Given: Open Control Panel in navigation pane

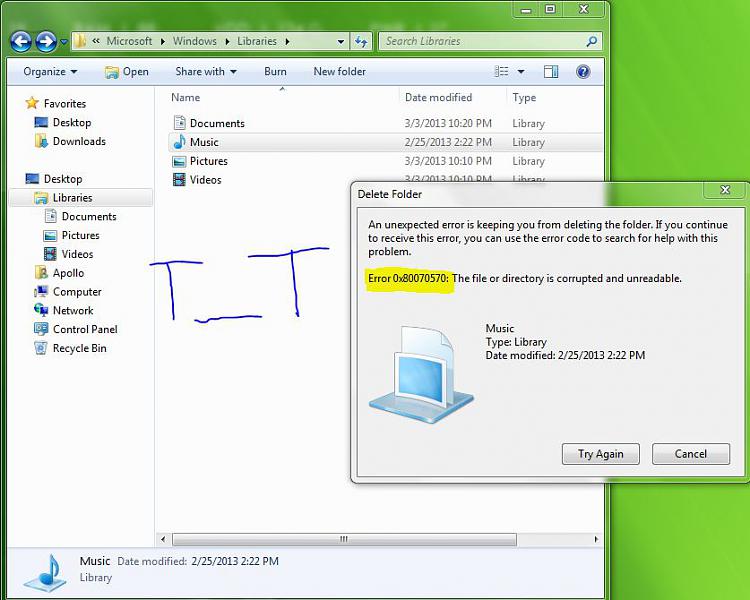Looking at the screenshot, I should (x=85, y=329).
